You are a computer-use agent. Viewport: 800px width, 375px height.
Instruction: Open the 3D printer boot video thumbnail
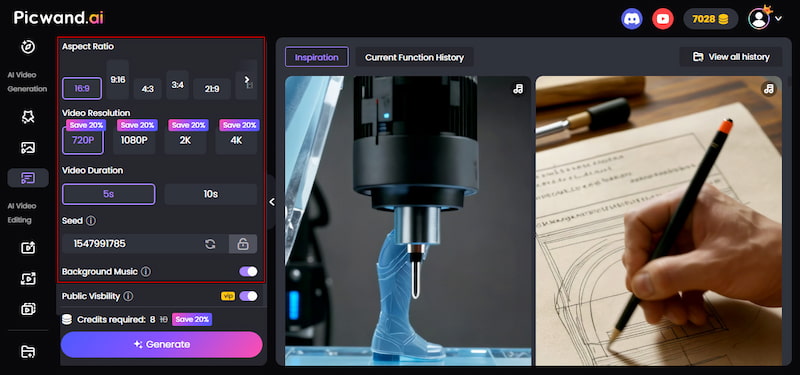[408, 221]
